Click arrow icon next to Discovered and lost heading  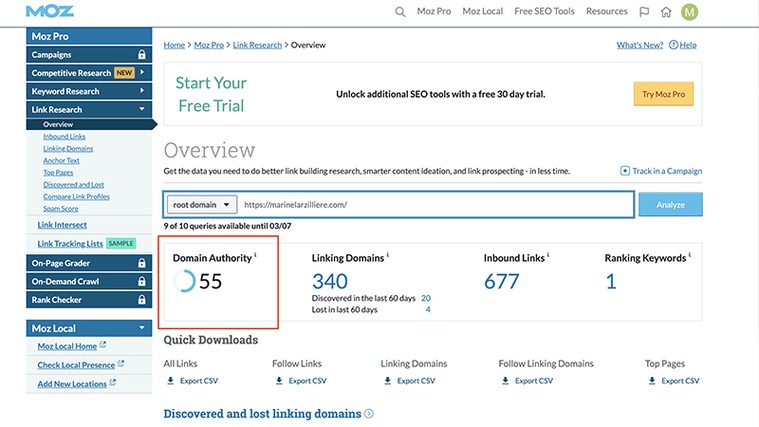point(369,413)
